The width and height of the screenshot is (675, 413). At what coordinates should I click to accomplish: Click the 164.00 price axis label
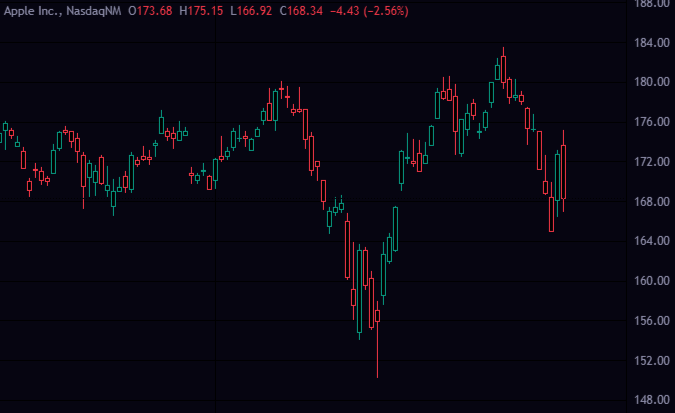[650, 241]
